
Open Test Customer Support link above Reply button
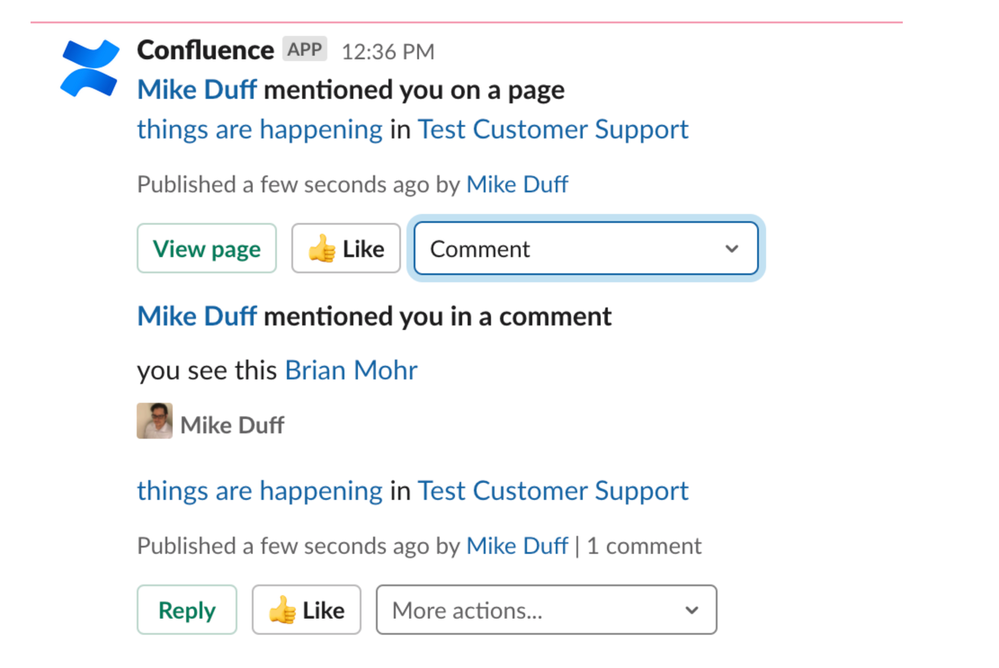(x=553, y=491)
